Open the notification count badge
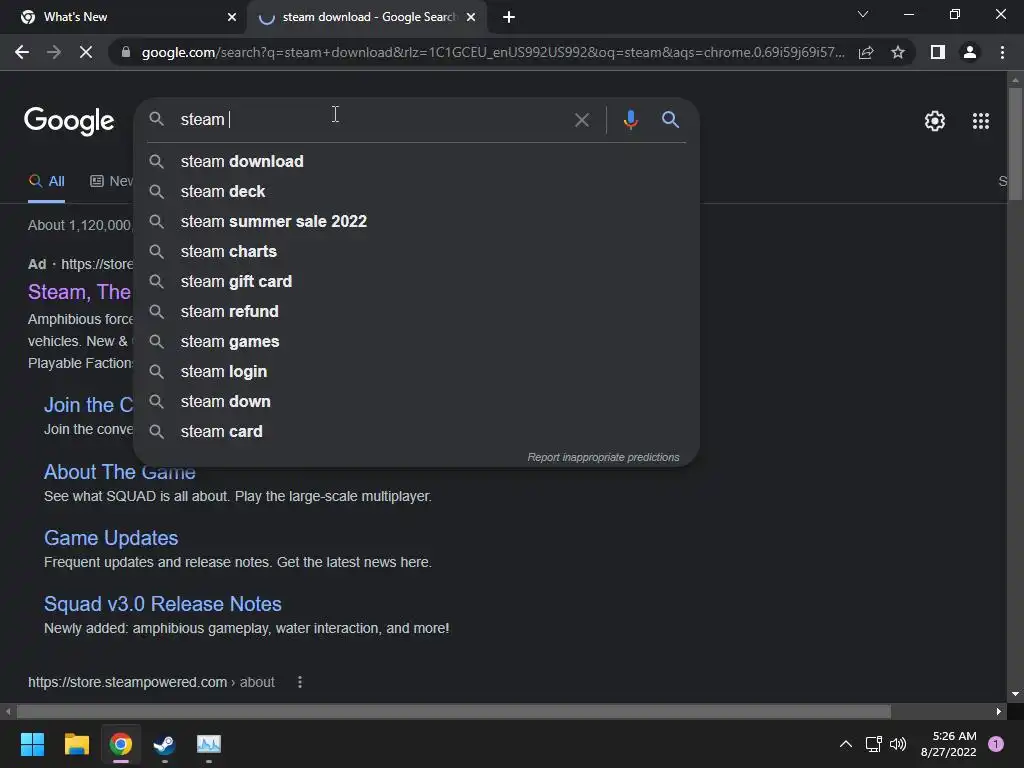The width and height of the screenshot is (1024, 768). pos(996,744)
